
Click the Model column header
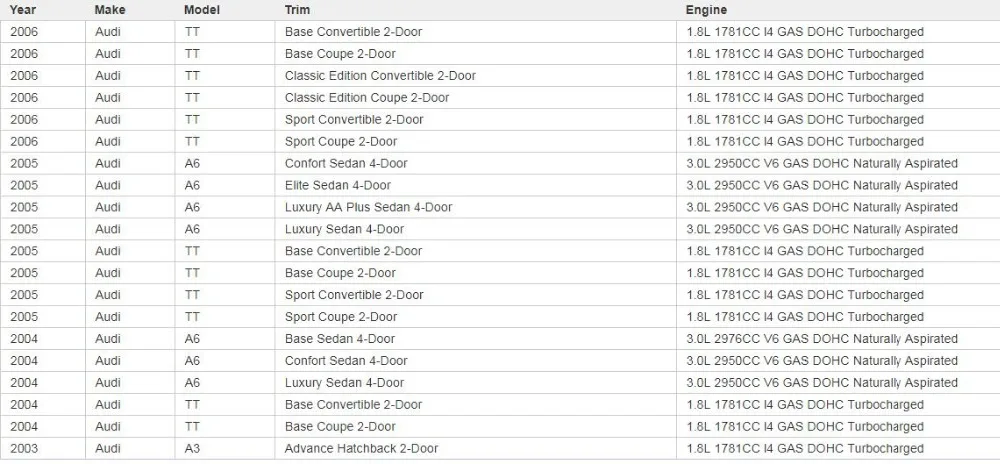coord(202,10)
